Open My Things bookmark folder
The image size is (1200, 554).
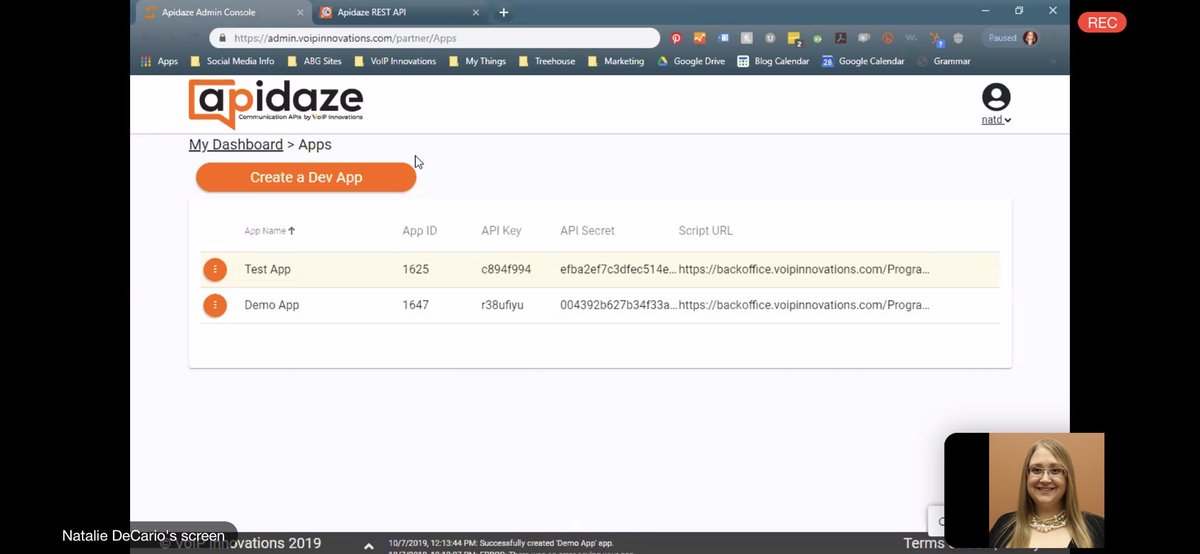click(478, 61)
